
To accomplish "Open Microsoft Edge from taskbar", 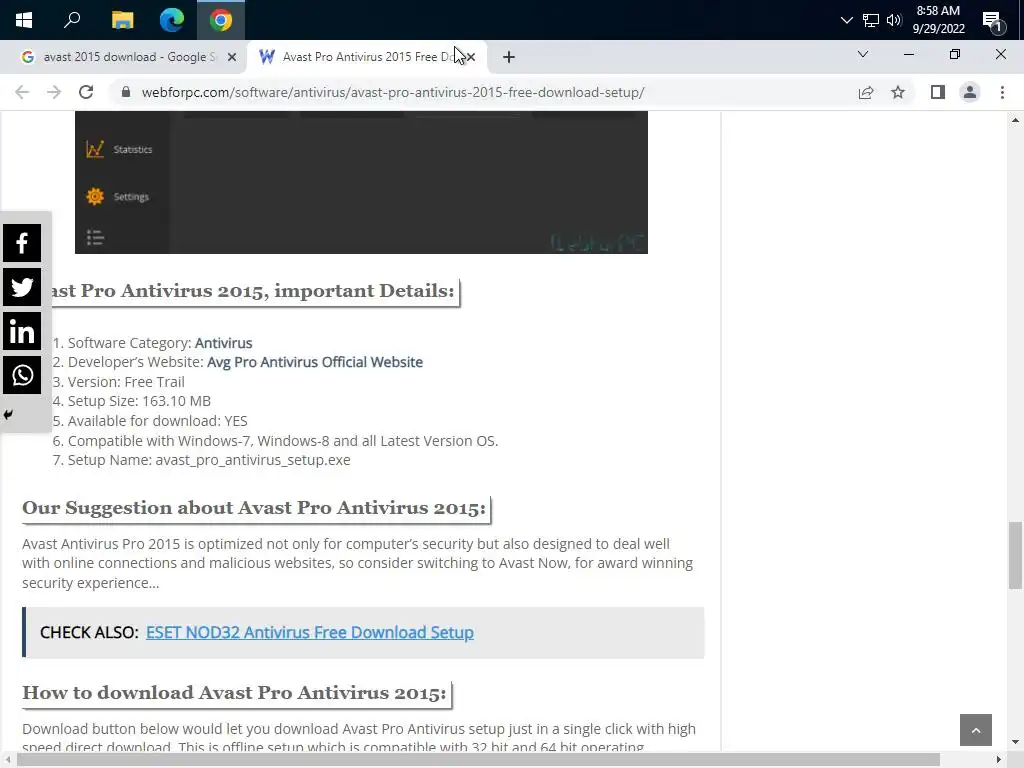I will point(172,20).
